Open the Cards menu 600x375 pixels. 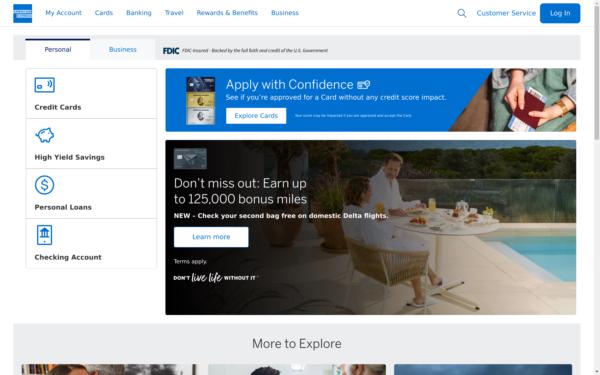click(x=104, y=13)
